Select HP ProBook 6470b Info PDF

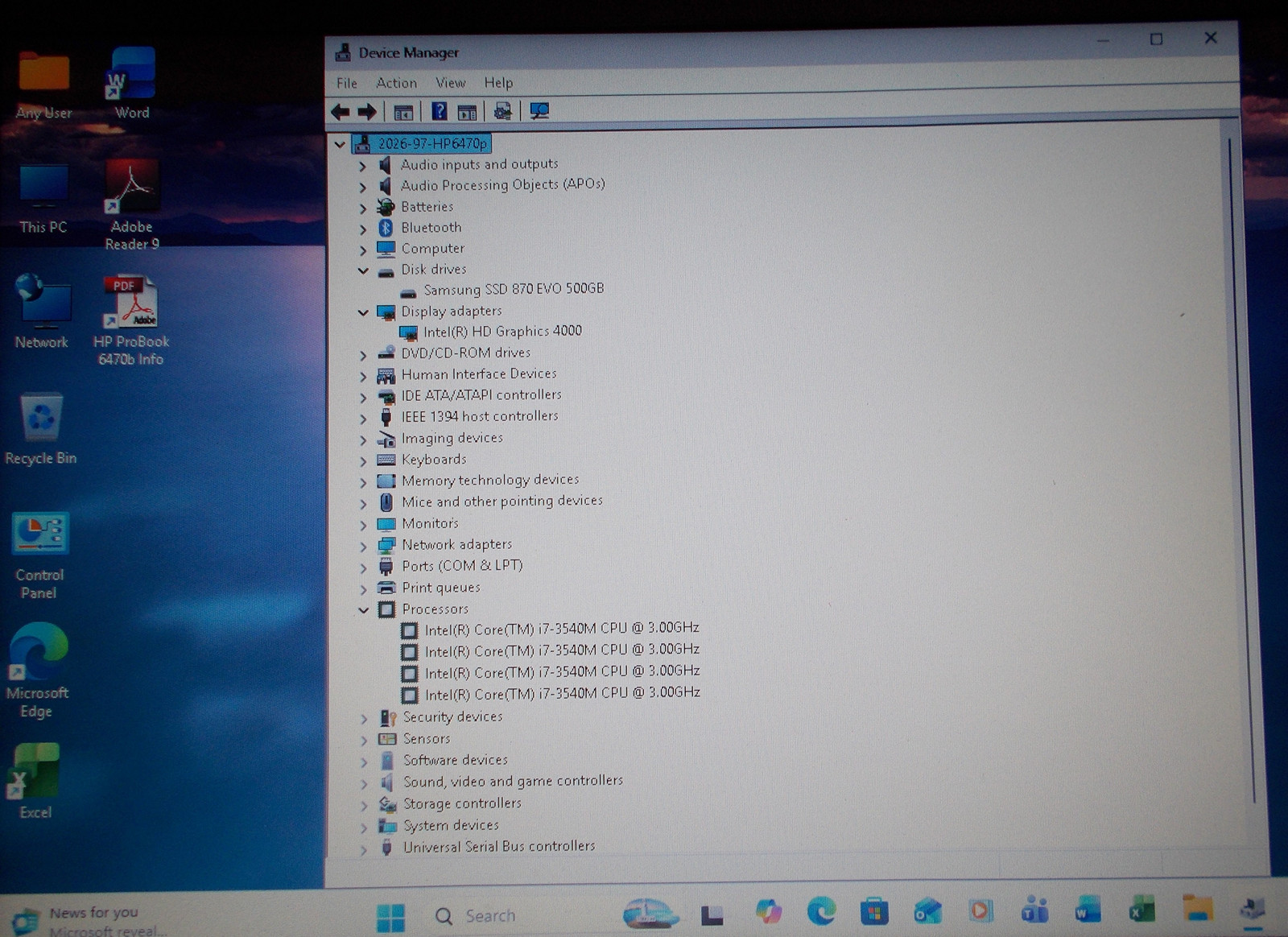[130, 321]
